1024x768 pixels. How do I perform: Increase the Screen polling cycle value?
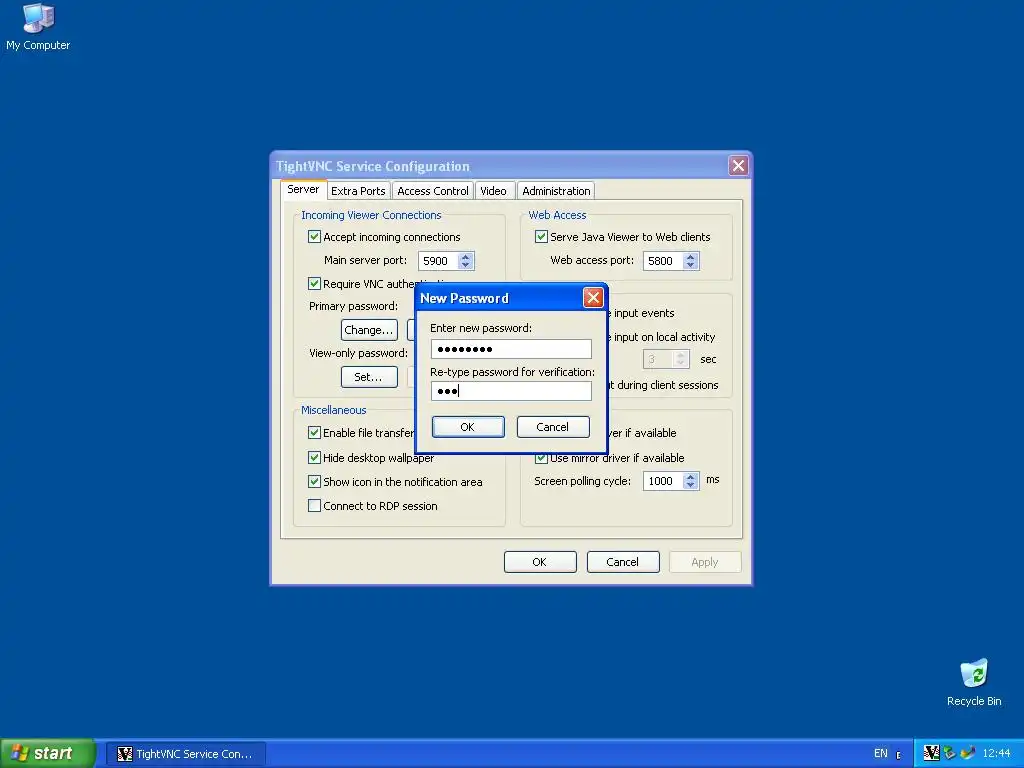(691, 477)
